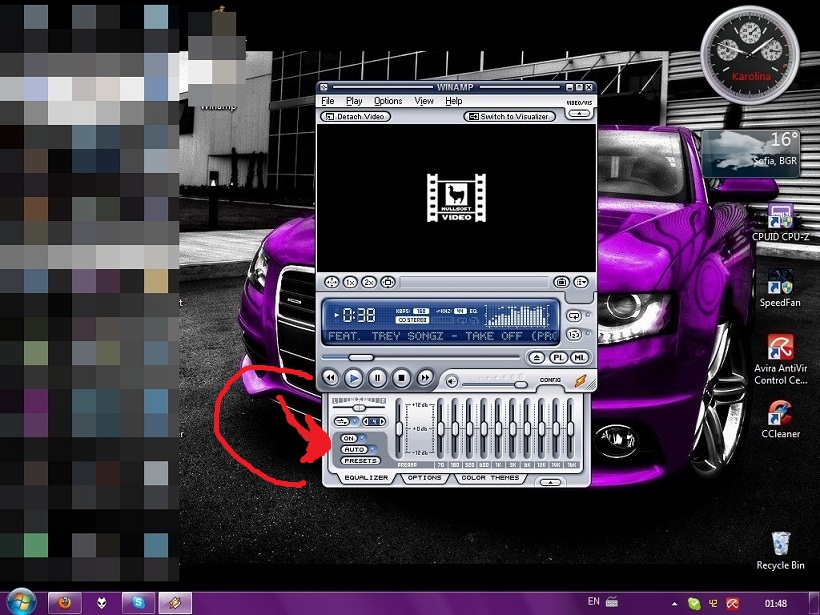This screenshot has width=820, height=615.
Task: Switch to the OPTIONS tab
Action: 424,478
